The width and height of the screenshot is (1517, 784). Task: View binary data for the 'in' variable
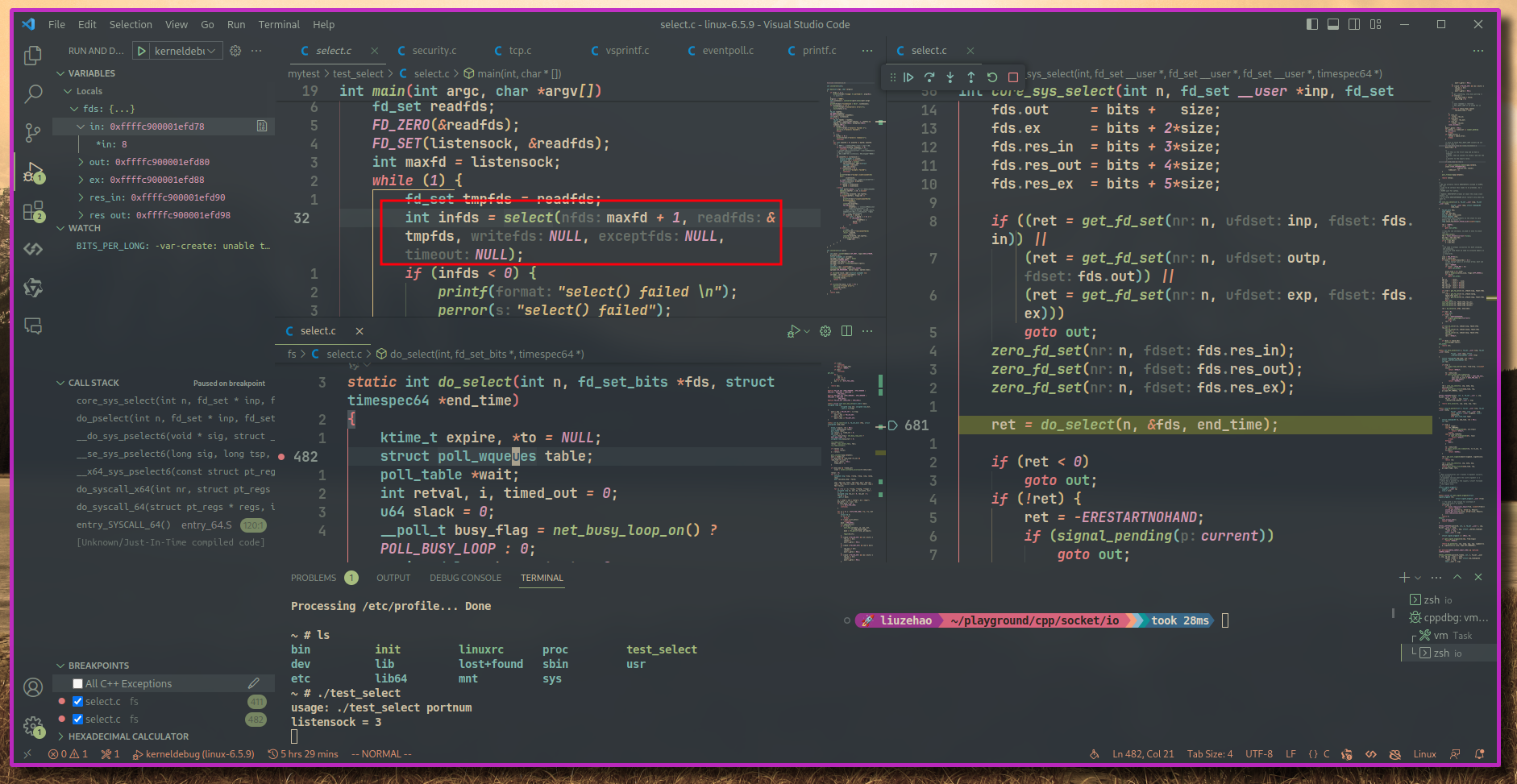(262, 127)
